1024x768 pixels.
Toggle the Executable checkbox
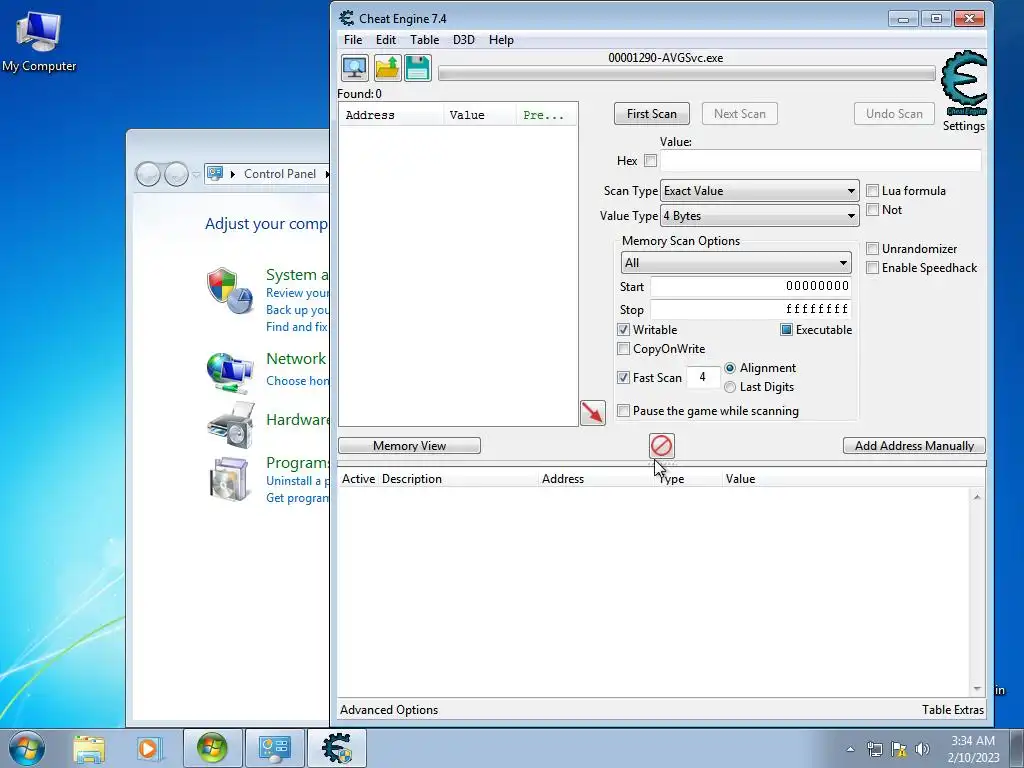click(x=786, y=330)
